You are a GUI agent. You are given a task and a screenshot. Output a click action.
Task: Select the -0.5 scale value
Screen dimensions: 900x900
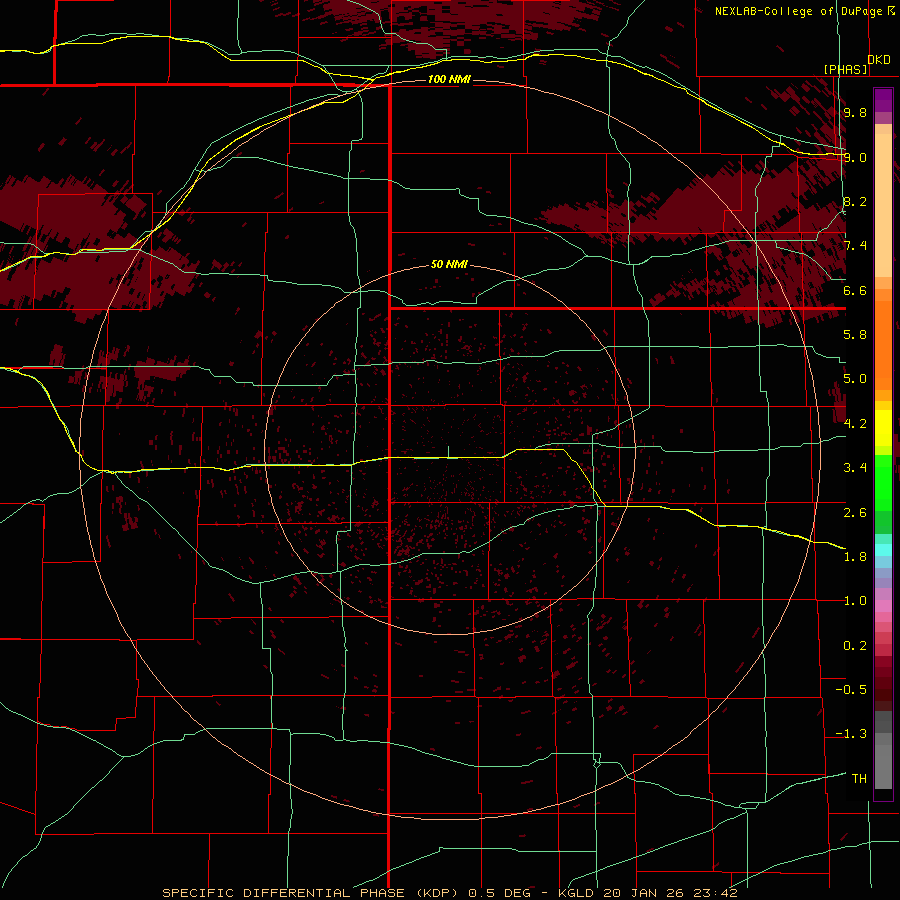coord(851,690)
